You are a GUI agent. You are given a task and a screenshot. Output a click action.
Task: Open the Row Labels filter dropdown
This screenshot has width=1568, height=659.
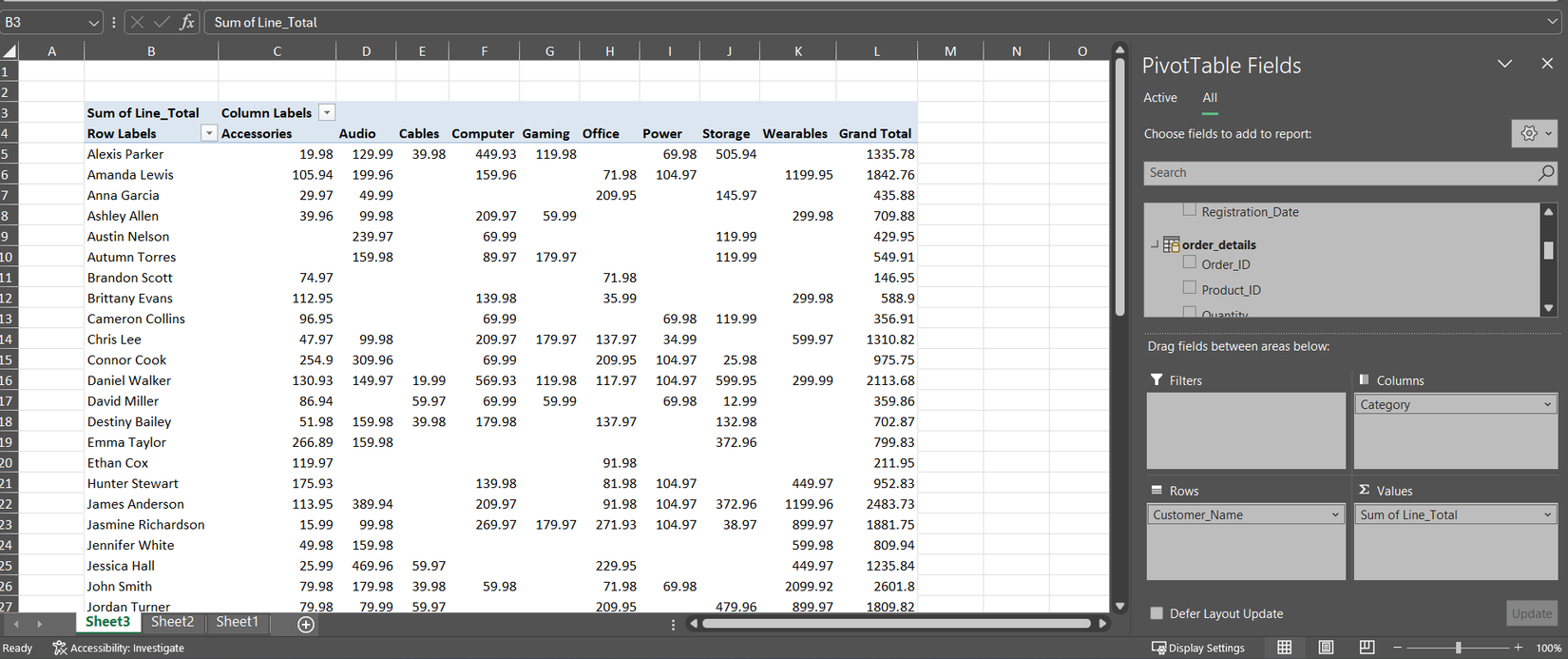(209, 134)
